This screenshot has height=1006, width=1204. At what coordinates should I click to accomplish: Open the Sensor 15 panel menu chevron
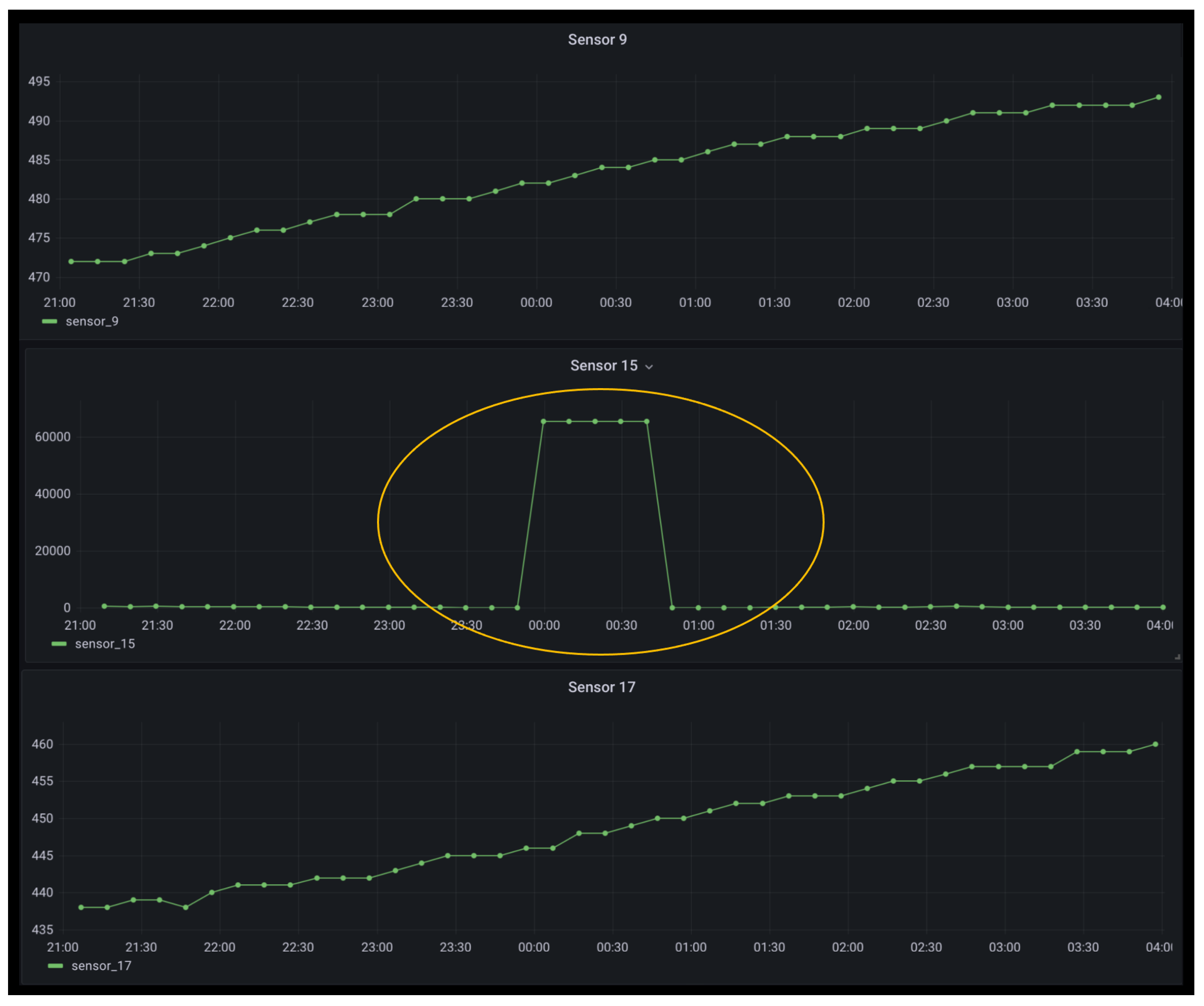click(x=649, y=367)
